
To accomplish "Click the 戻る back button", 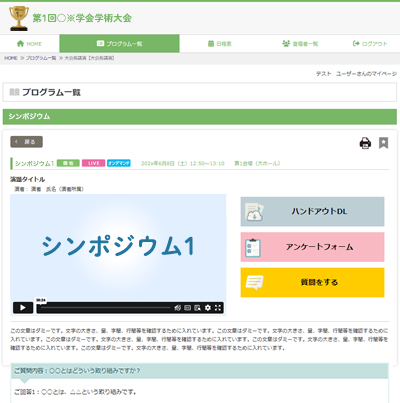I will [26, 142].
